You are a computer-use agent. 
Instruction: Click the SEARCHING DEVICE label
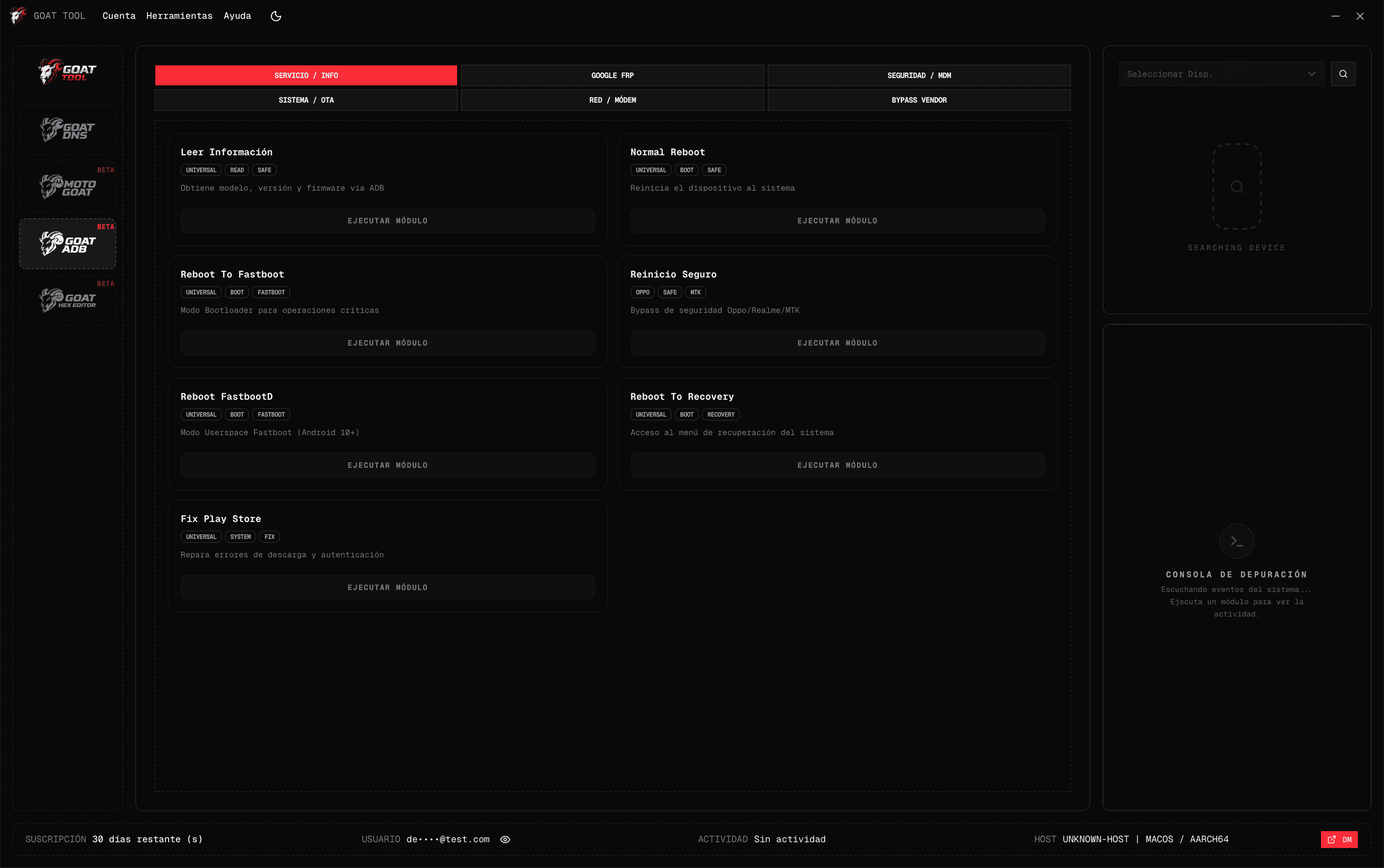point(1236,248)
